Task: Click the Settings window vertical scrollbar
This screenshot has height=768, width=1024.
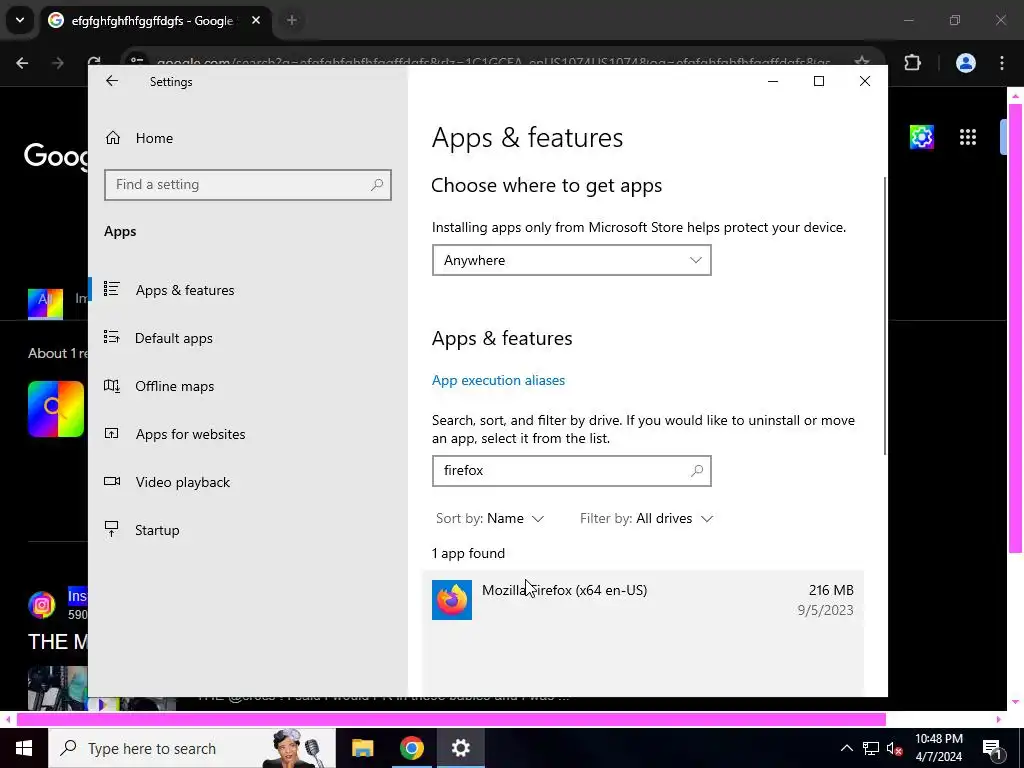Action: [x=885, y=315]
